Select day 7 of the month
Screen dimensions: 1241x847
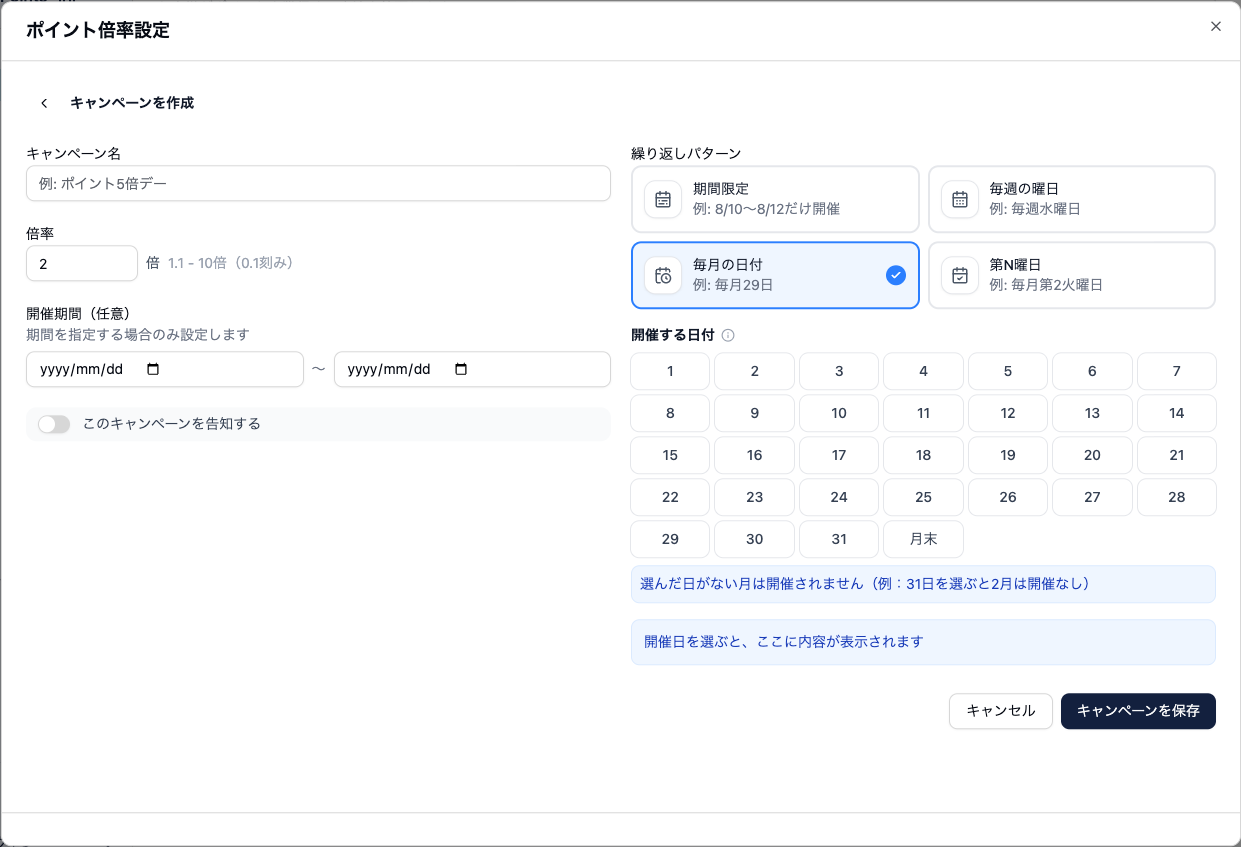coord(1177,371)
